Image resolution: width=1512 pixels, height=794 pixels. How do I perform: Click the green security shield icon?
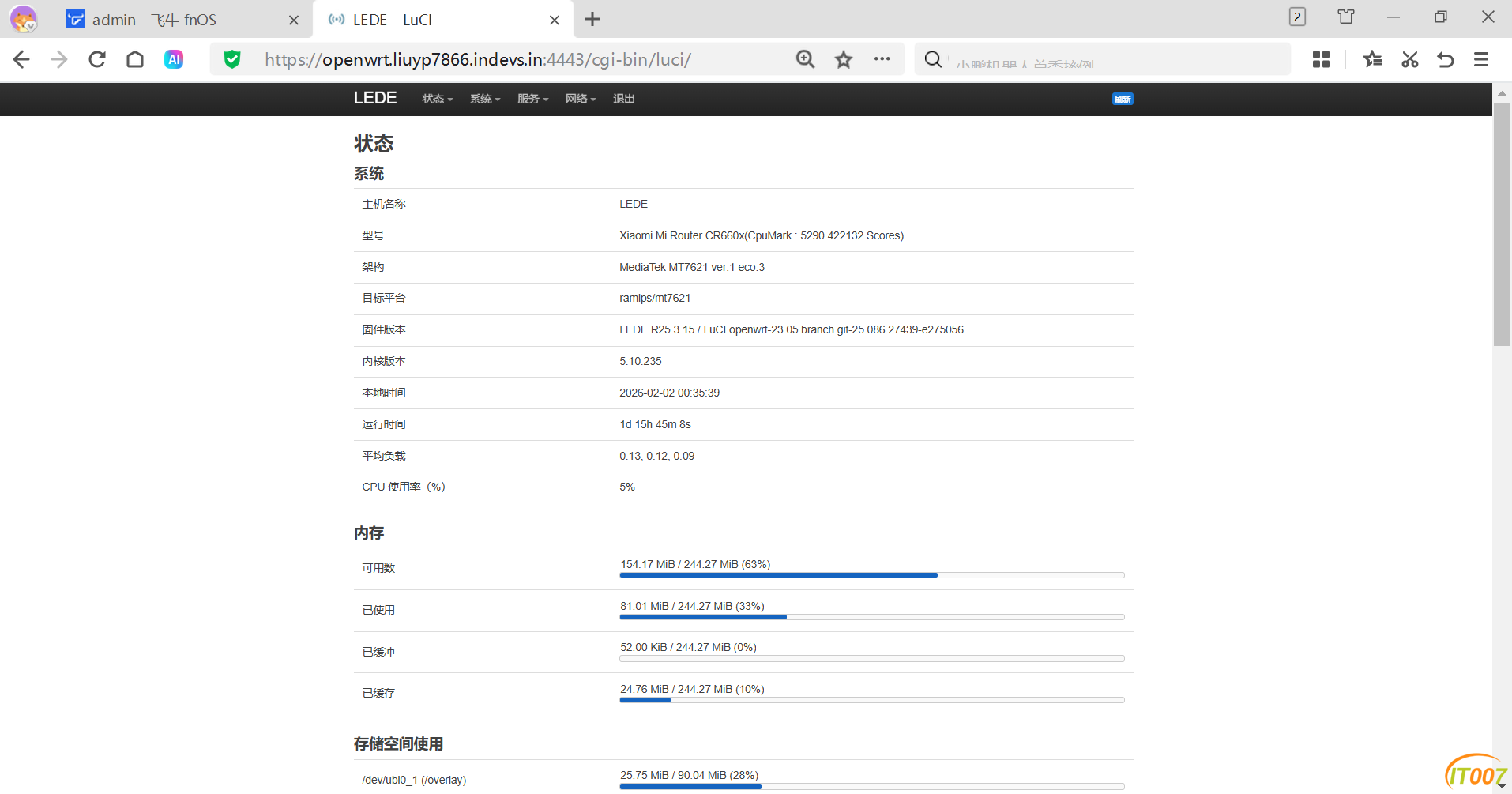tap(231, 59)
